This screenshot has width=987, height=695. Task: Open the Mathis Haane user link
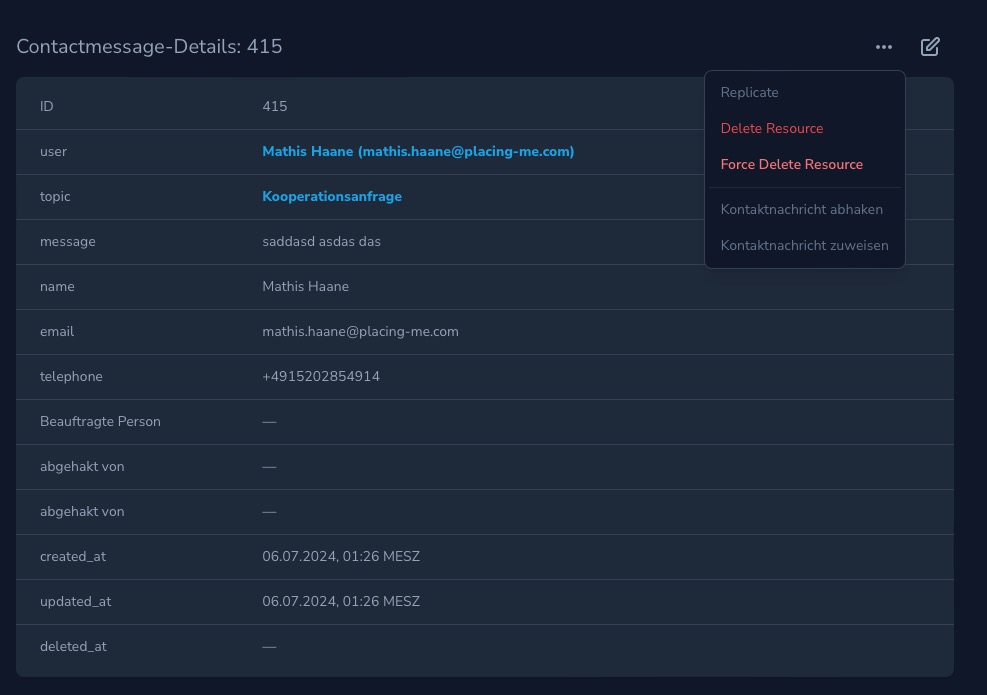pyautogui.click(x=417, y=152)
